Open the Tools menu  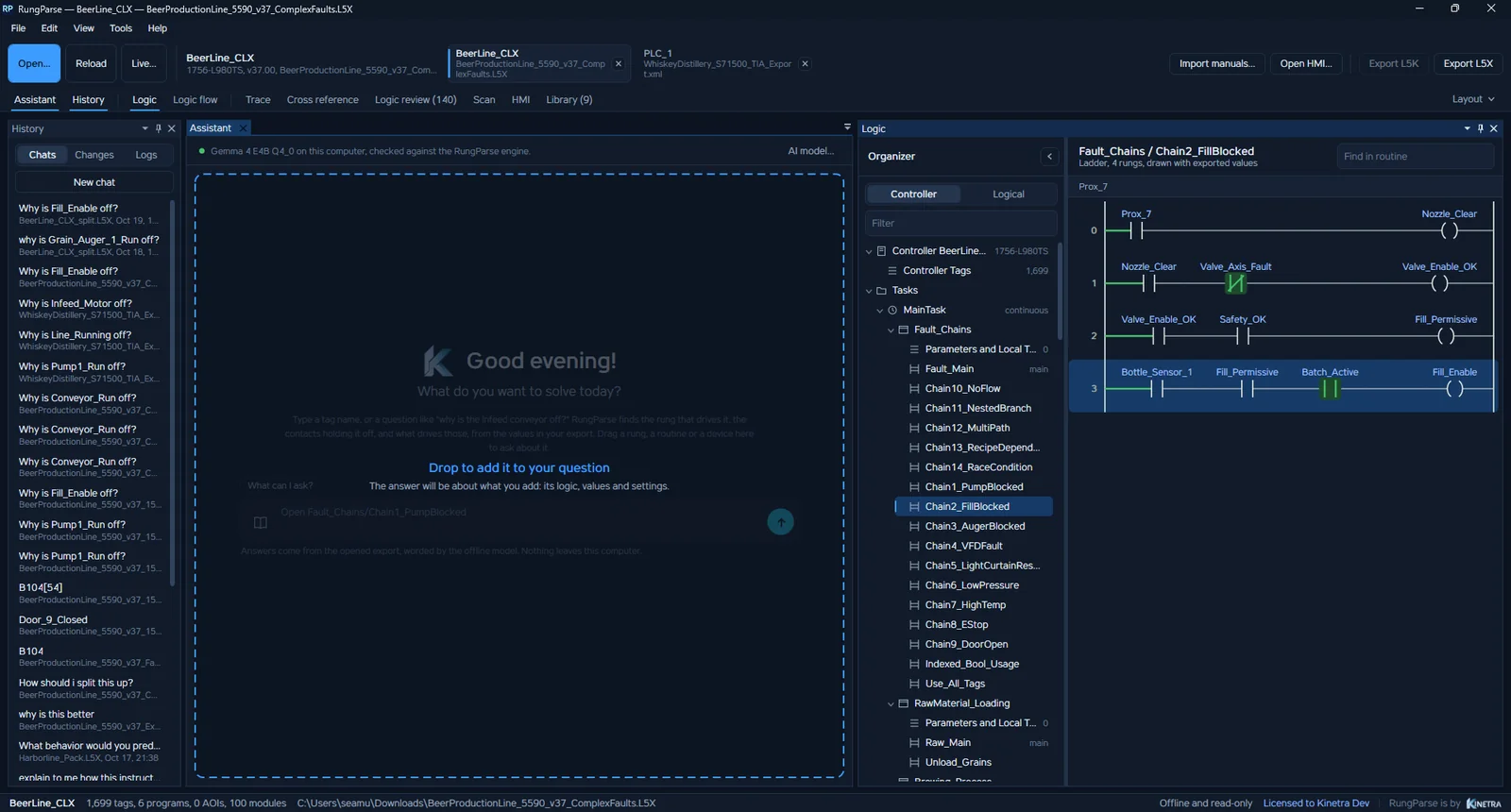[121, 28]
